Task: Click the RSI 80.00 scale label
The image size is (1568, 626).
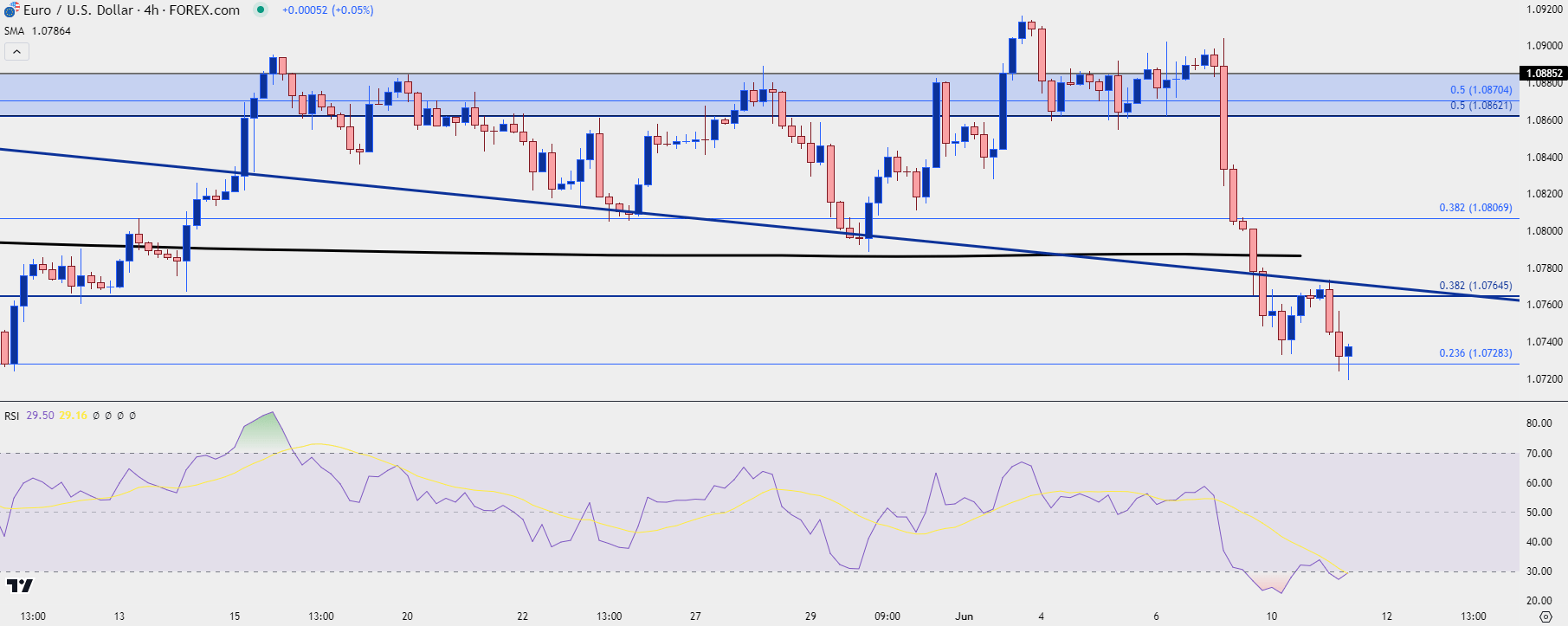Action: point(1539,423)
